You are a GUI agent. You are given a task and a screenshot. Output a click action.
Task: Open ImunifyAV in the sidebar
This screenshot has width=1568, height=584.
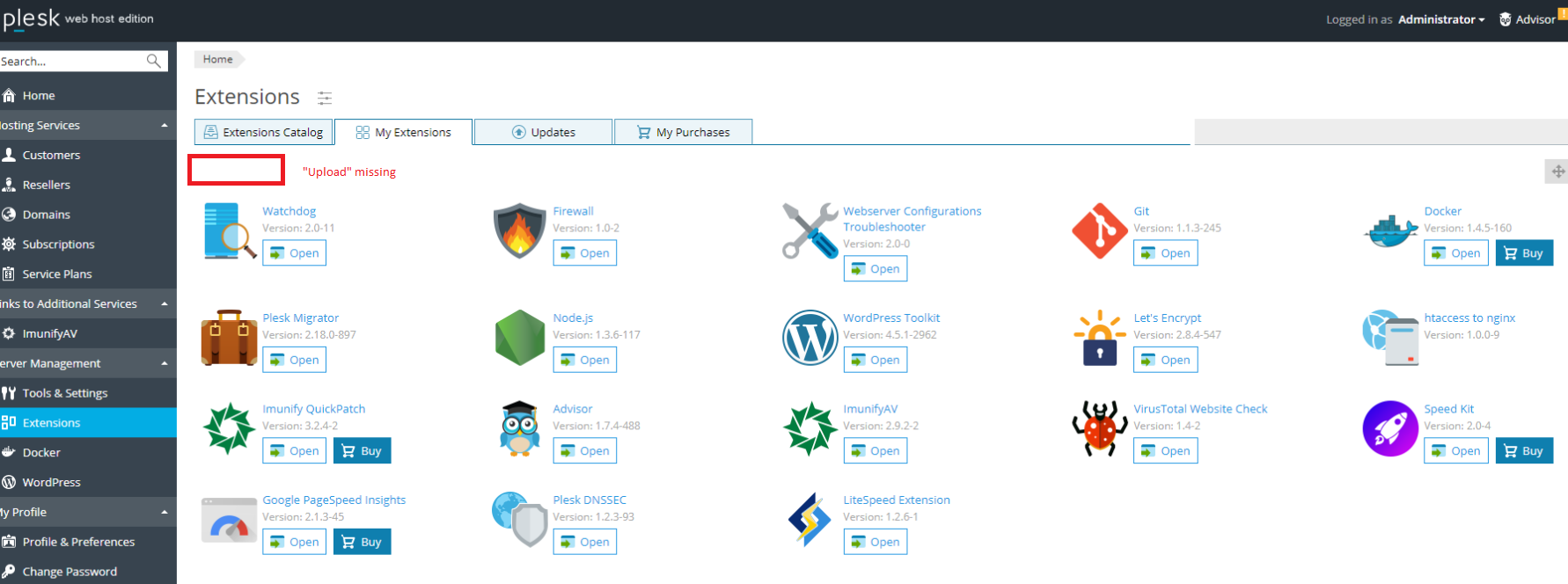point(50,333)
